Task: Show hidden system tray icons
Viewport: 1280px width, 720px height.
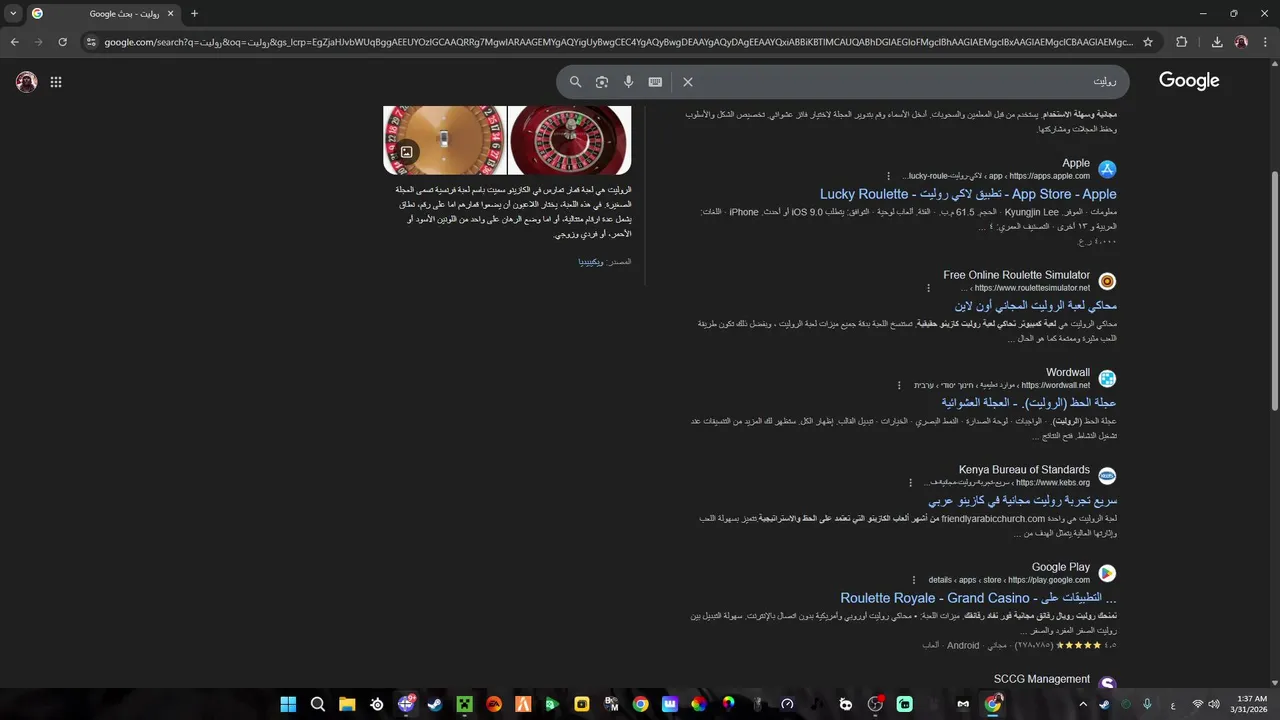Action: [1082, 704]
